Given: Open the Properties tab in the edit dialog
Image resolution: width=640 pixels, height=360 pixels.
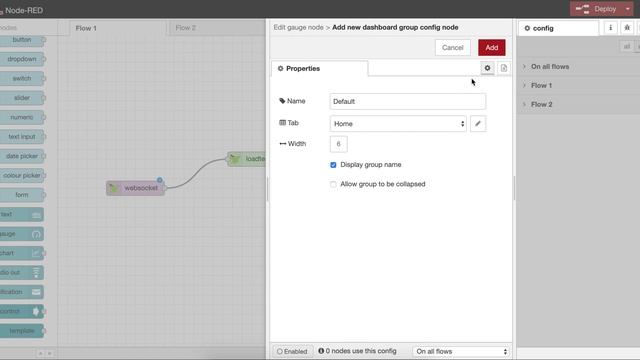Looking at the screenshot, I should (x=320, y=69).
